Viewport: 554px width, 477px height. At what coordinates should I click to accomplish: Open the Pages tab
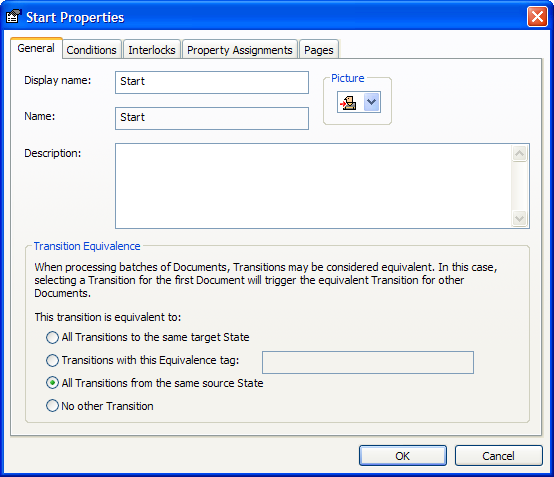pyautogui.click(x=319, y=50)
